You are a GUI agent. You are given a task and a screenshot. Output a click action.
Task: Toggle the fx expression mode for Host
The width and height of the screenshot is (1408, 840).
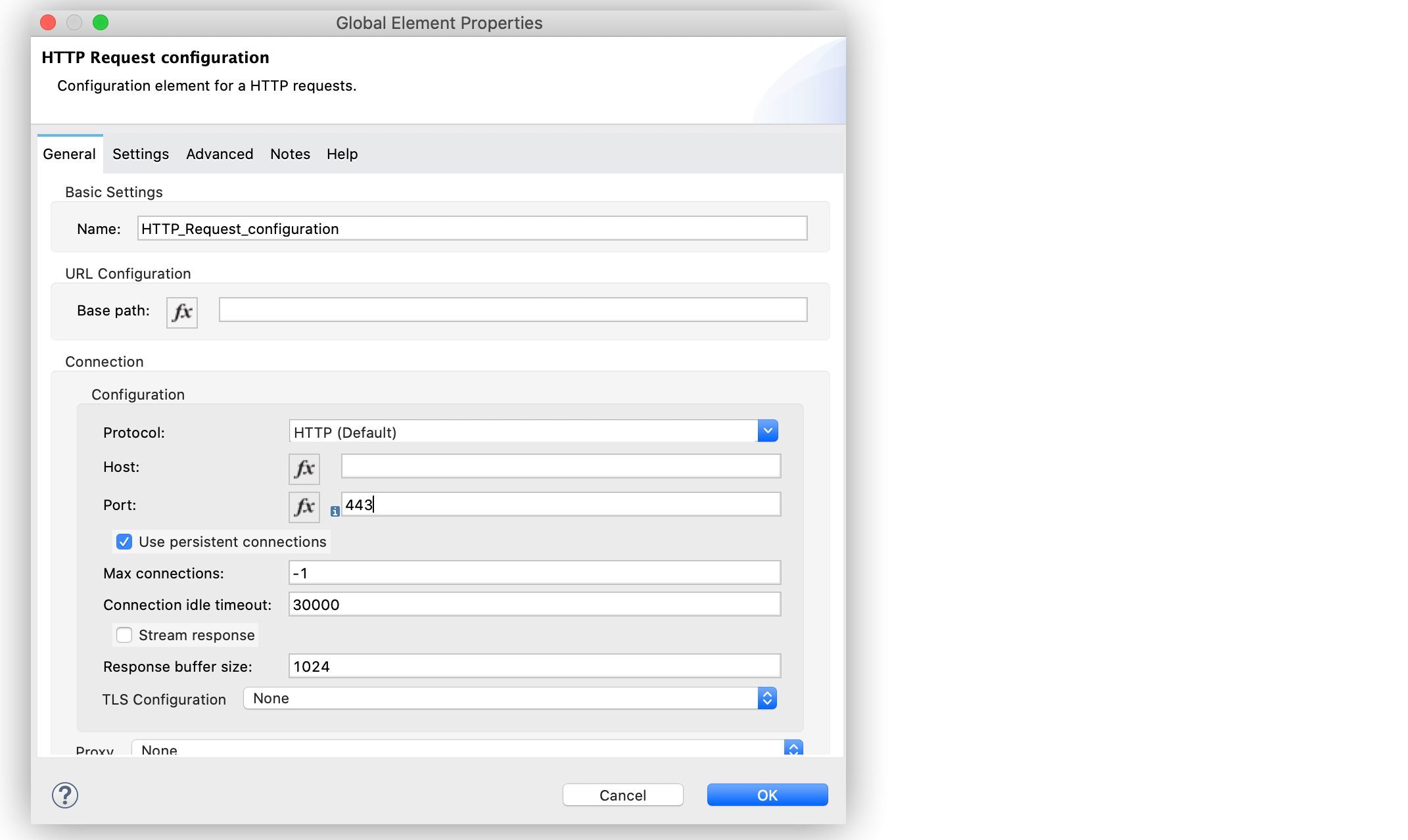304,469
